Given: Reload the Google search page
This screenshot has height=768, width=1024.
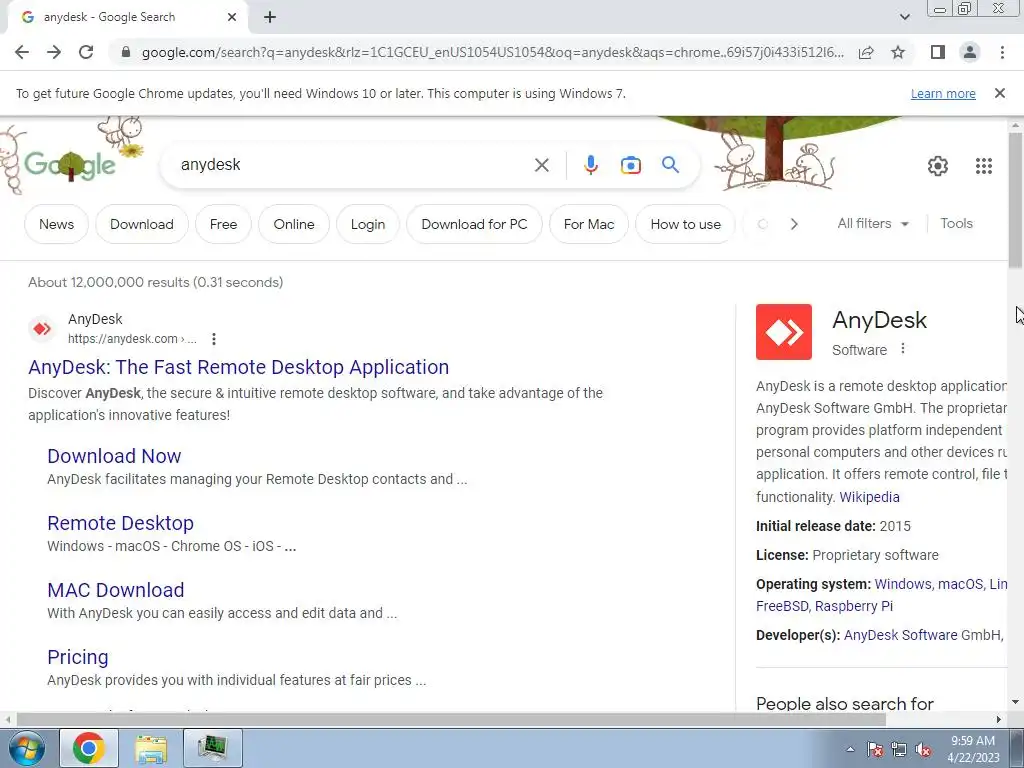Looking at the screenshot, I should pos(86,52).
